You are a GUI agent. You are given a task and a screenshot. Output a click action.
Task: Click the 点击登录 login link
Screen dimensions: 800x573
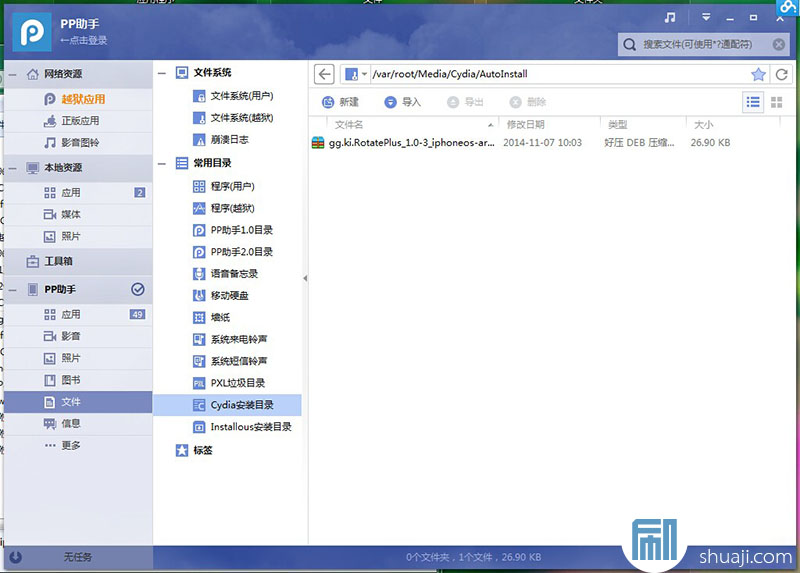(84, 40)
